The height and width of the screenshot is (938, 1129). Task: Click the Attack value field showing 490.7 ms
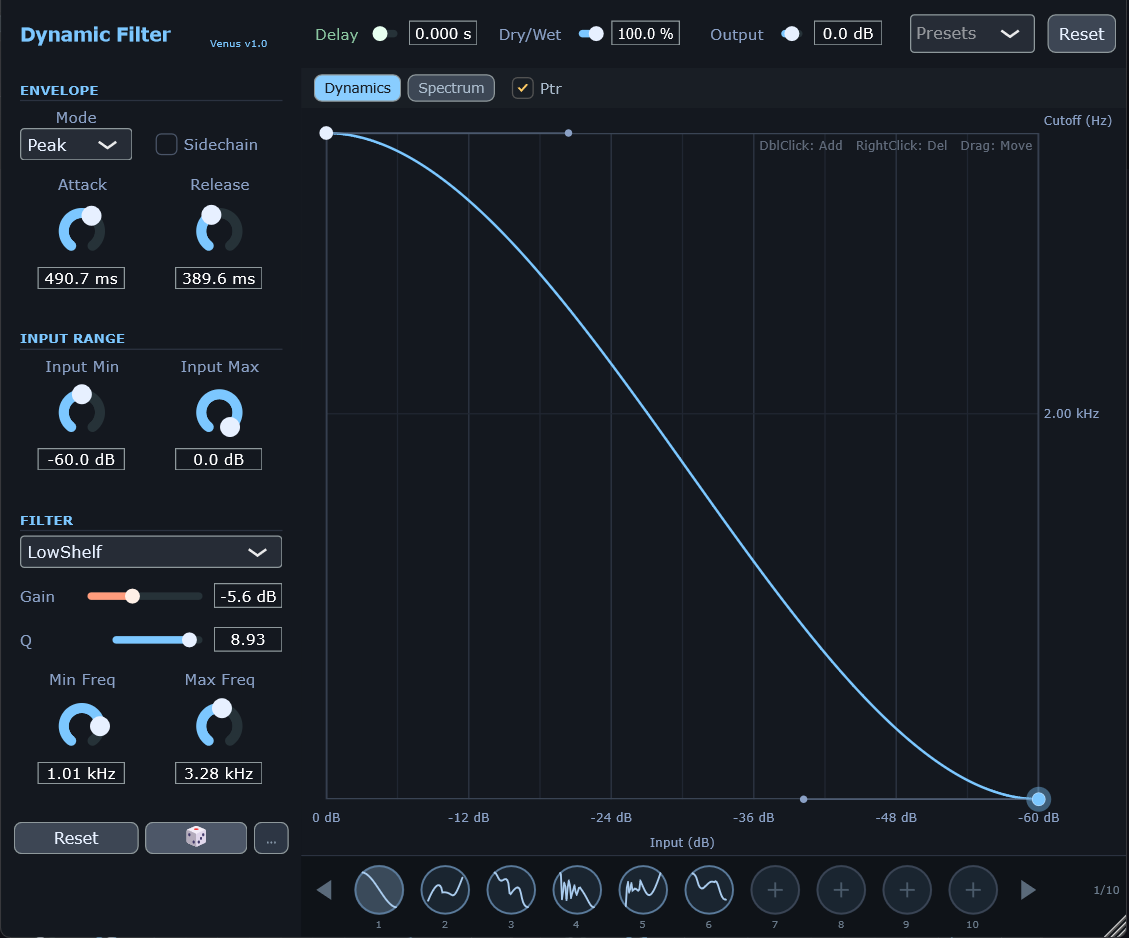tap(81, 278)
